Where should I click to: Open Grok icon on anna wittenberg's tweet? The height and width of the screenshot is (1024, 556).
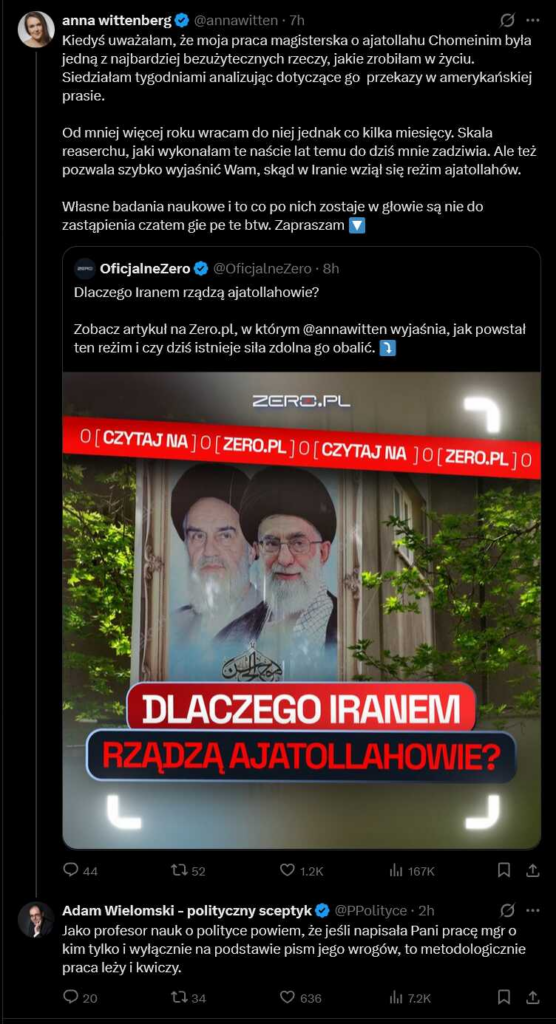(x=507, y=21)
